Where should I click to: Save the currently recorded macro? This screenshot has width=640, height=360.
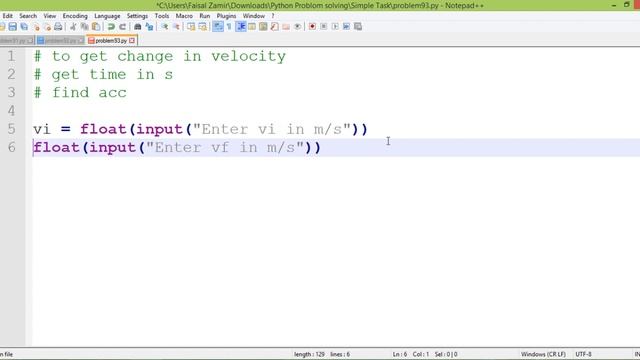[358, 27]
